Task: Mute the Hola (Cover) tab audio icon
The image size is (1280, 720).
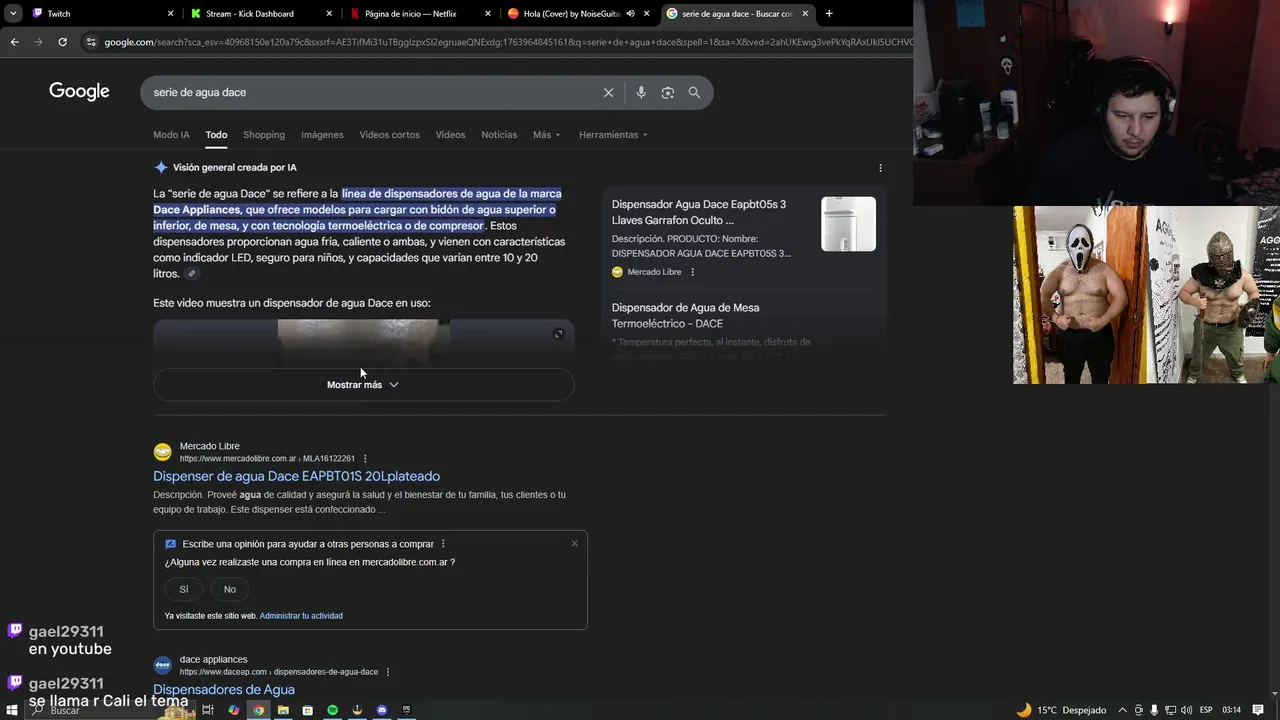Action: [x=631, y=14]
